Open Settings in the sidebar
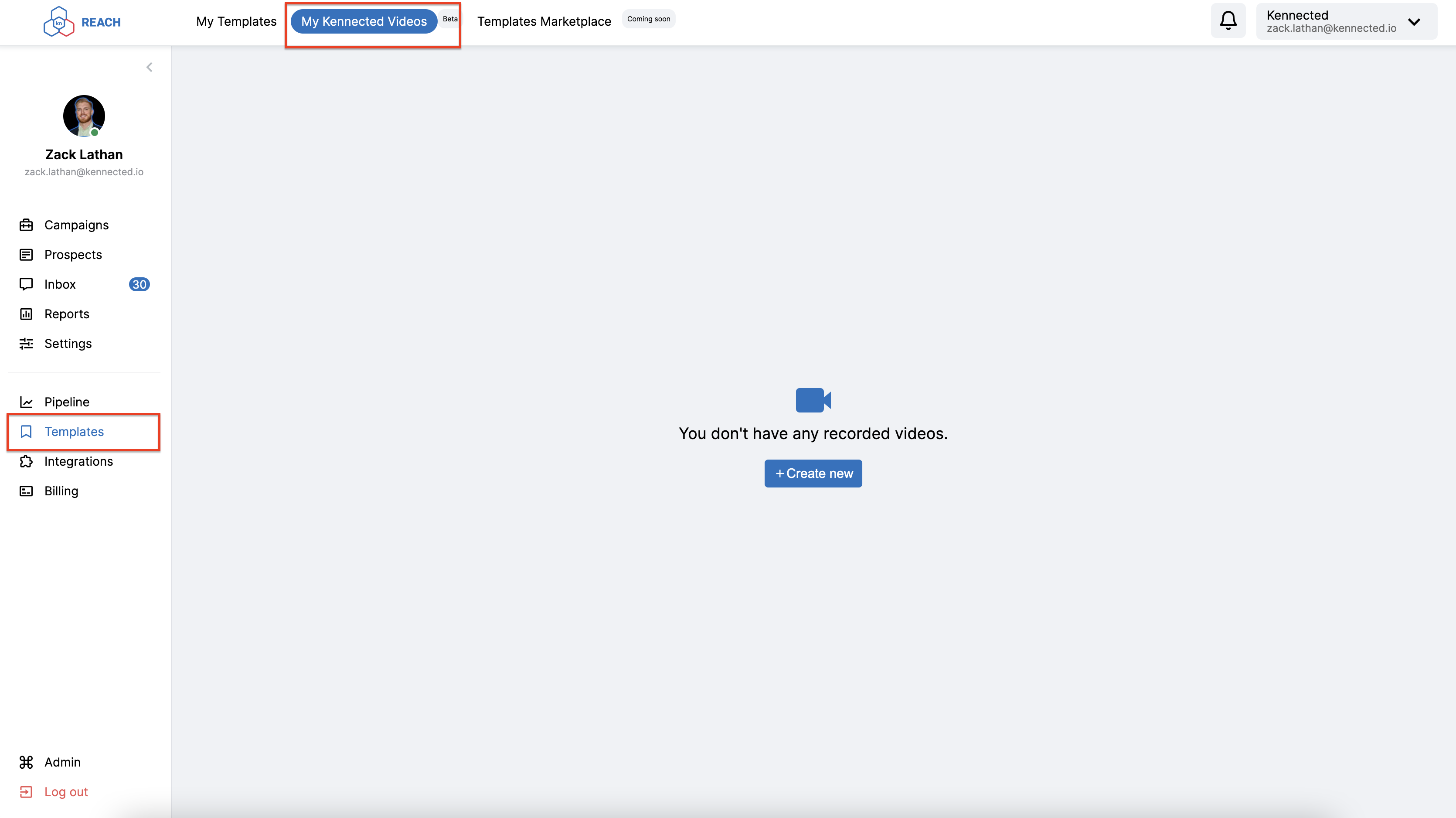 [x=68, y=344]
